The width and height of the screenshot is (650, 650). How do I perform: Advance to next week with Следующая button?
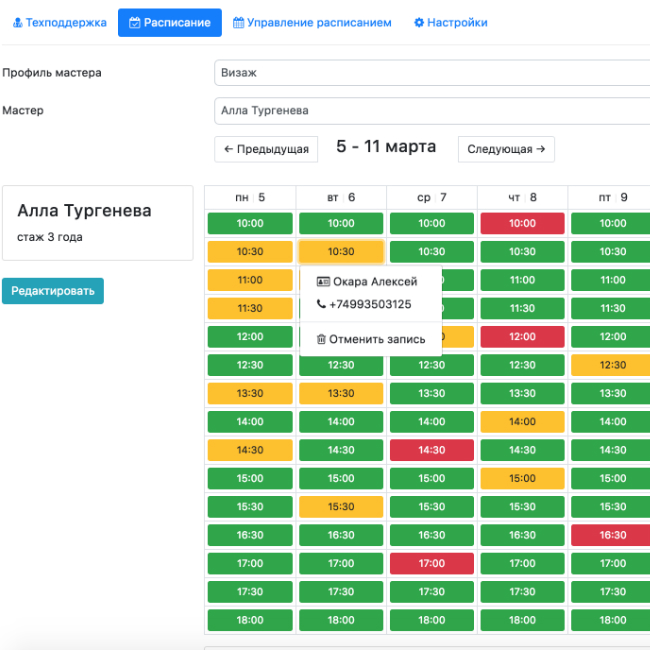tap(506, 149)
